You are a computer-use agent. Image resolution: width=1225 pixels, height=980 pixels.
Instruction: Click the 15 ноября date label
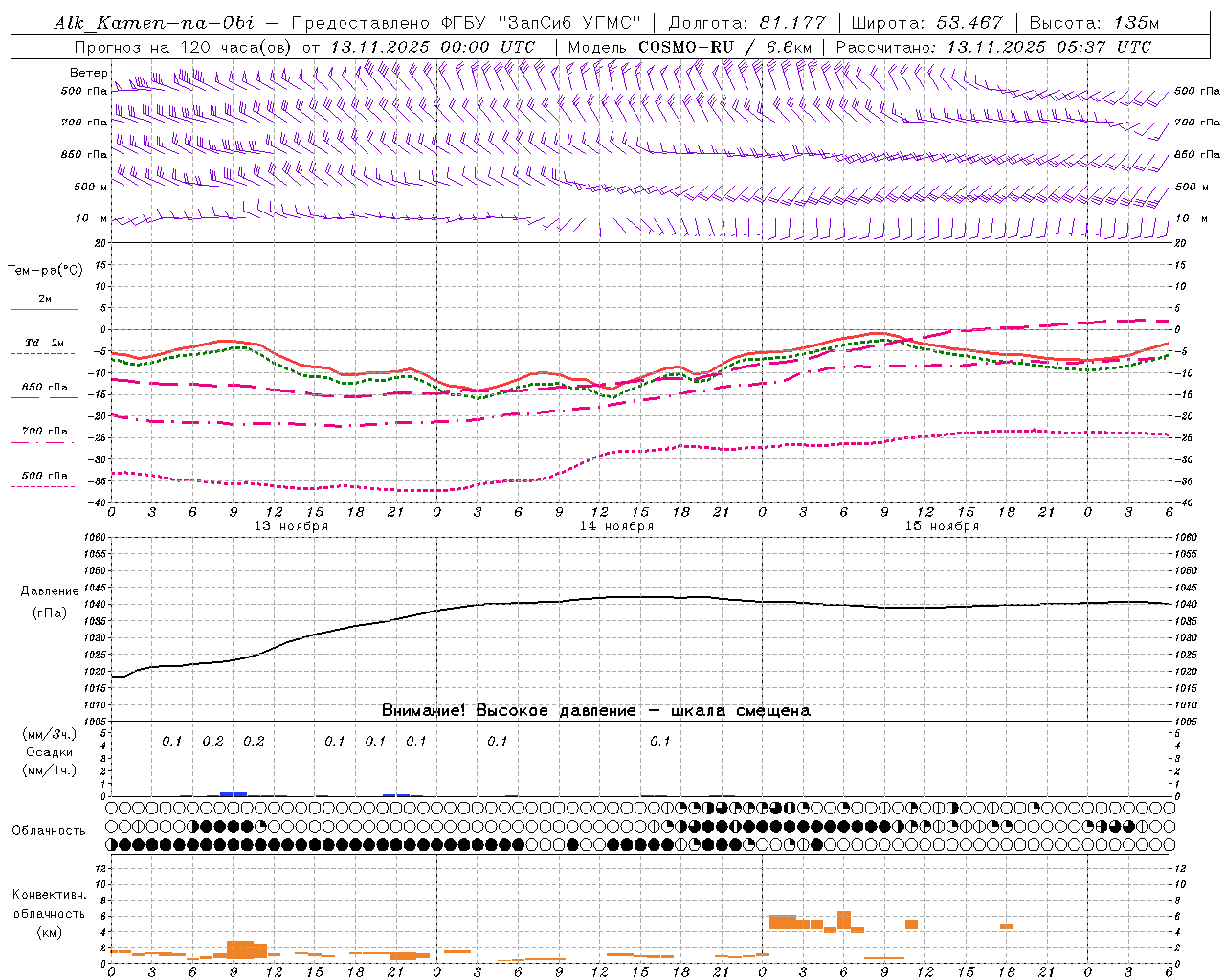coord(942,526)
